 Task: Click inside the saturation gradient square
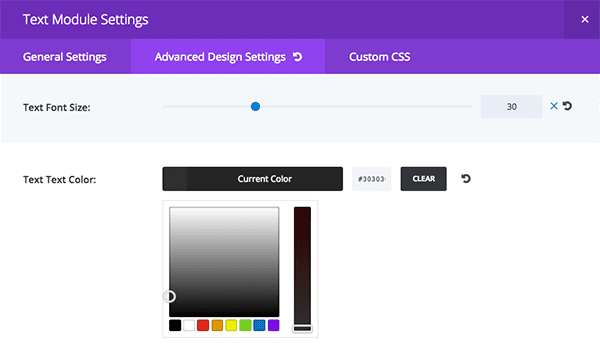coord(224,262)
